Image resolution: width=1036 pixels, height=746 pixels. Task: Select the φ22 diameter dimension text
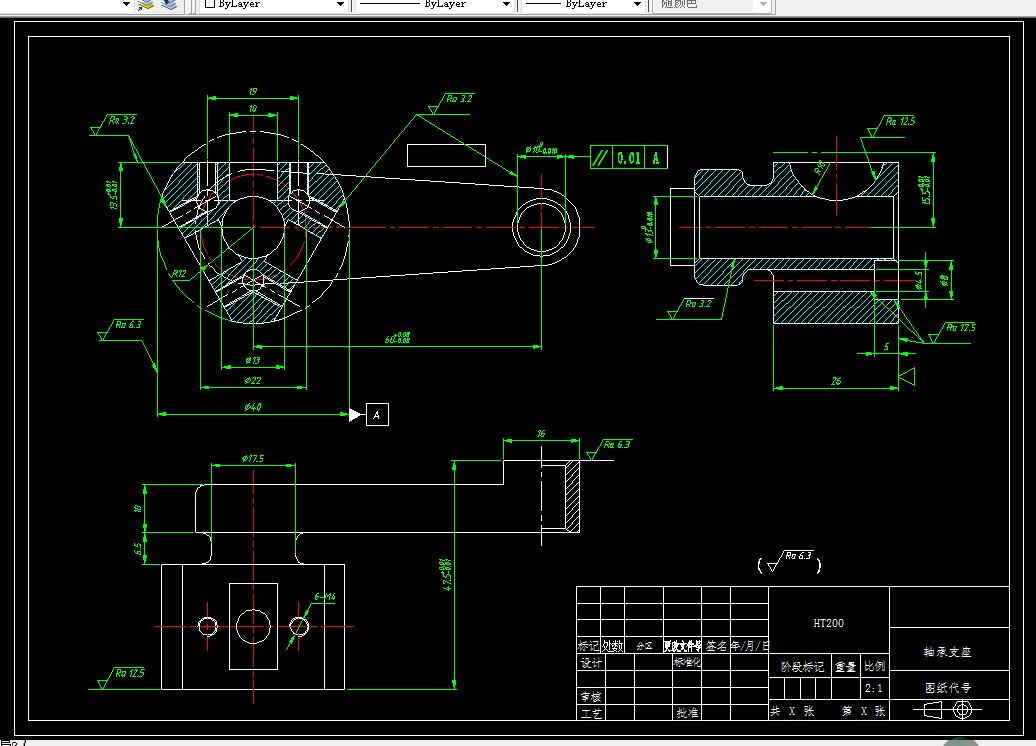tap(252, 381)
